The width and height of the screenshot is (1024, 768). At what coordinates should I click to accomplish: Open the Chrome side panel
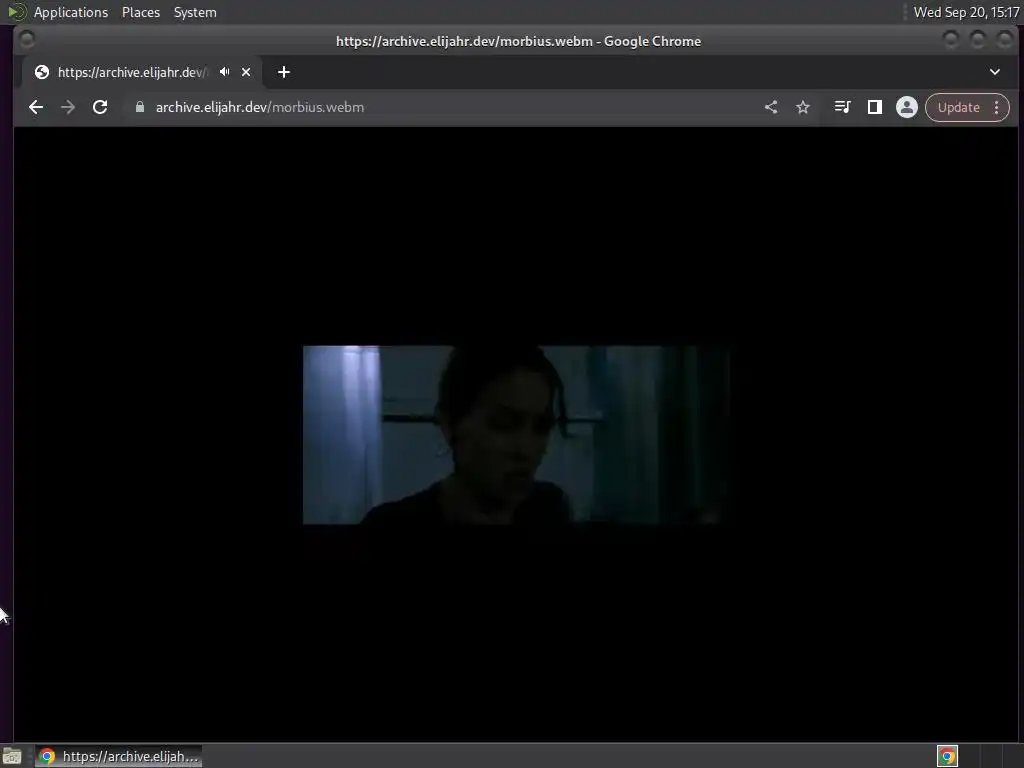[874, 107]
